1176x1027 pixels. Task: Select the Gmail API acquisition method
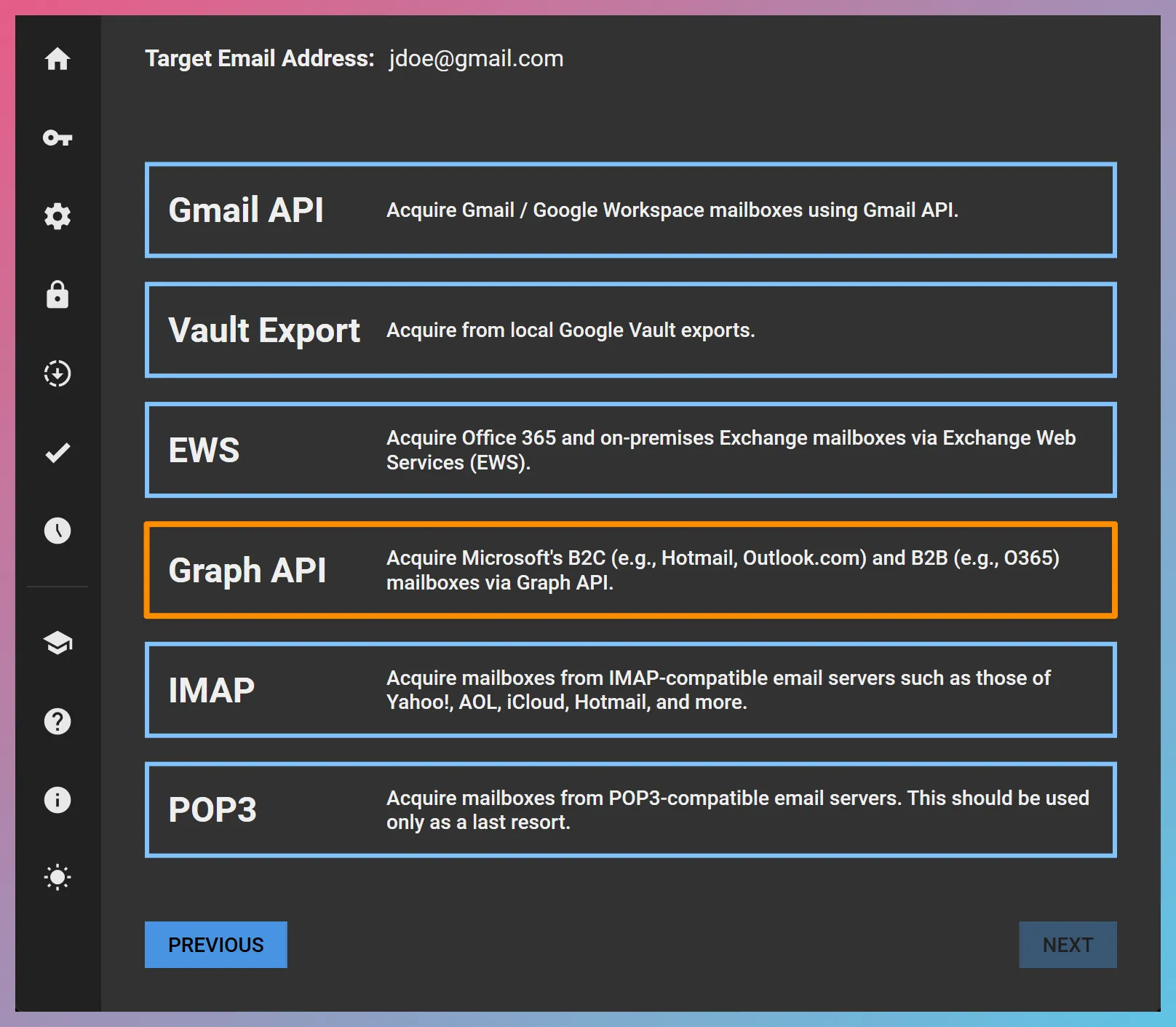click(x=631, y=210)
